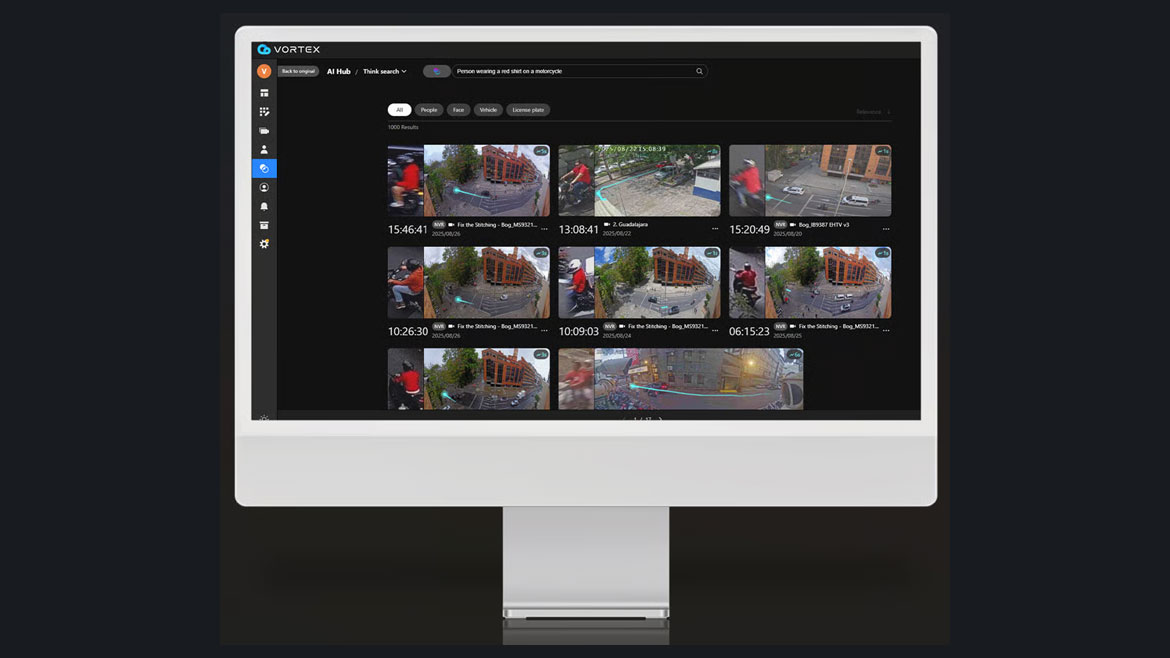Open the orange V user avatar
The image size is (1170, 658).
point(264,71)
